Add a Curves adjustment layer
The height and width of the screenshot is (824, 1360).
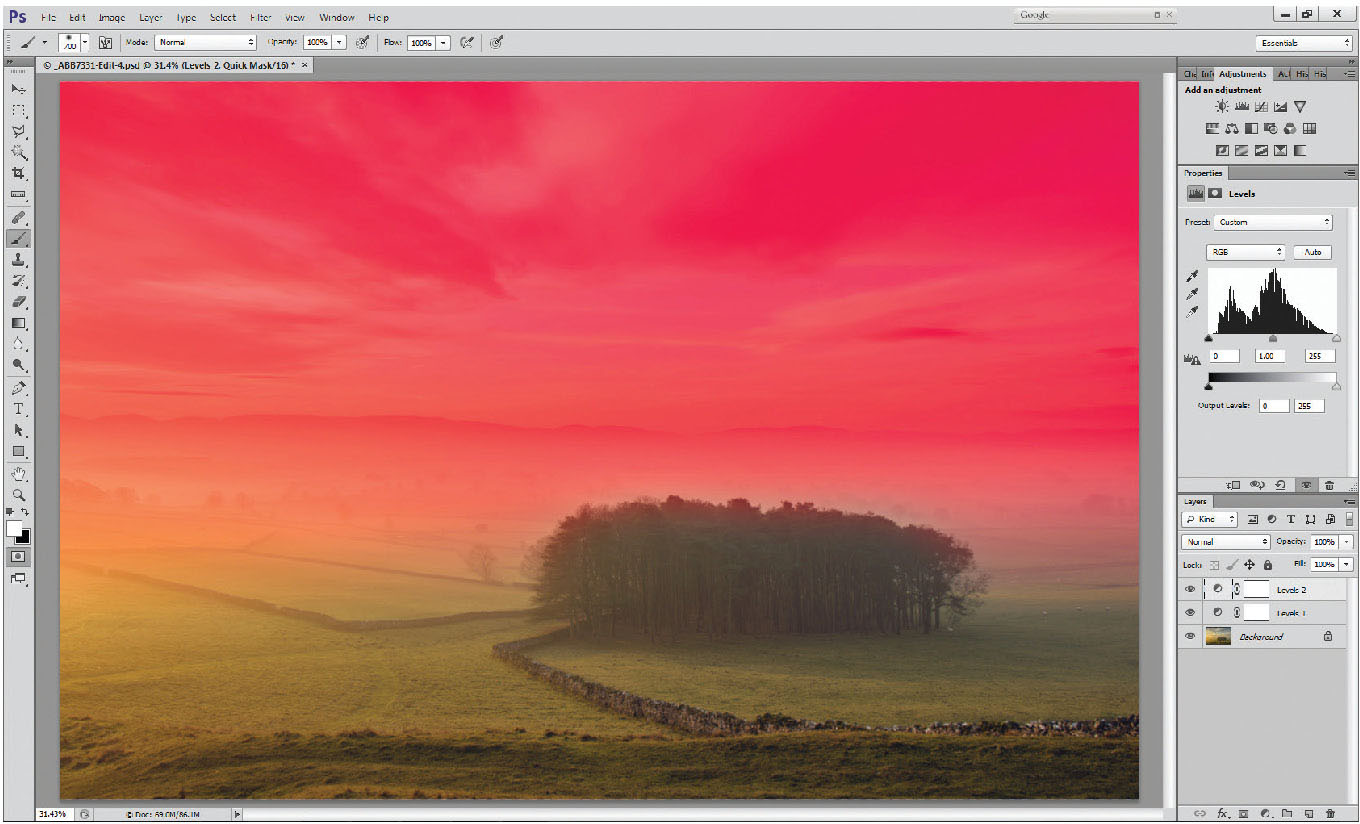pos(1261,106)
